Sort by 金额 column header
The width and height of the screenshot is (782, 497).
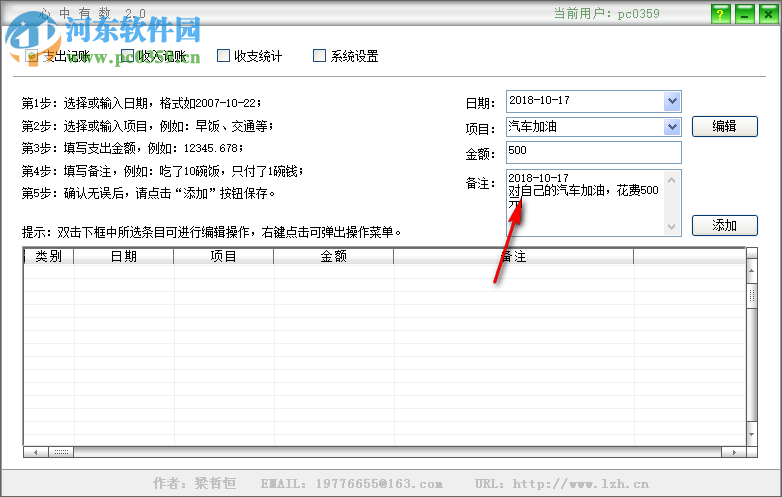click(334, 256)
